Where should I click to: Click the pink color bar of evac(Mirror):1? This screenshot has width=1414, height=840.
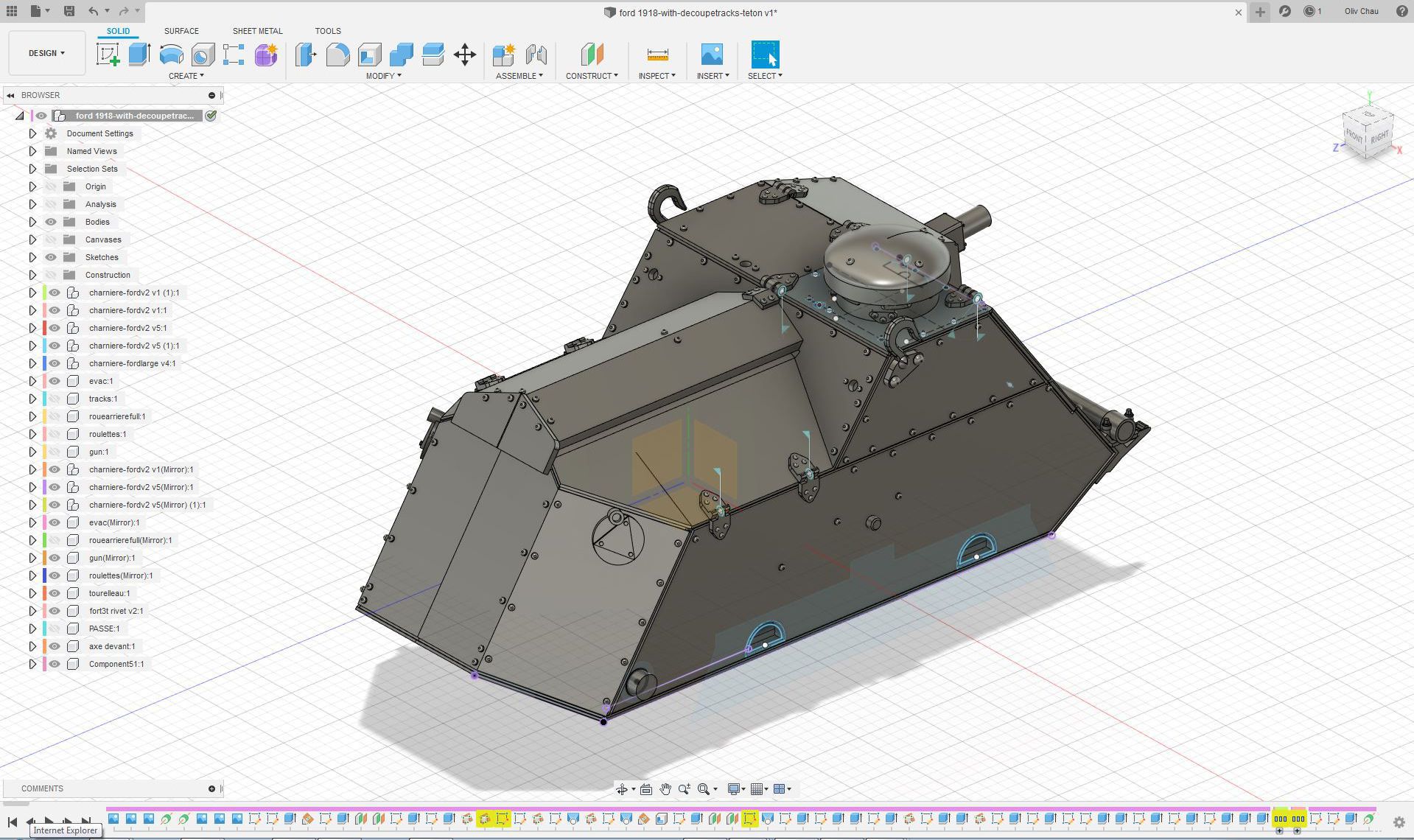coord(45,522)
